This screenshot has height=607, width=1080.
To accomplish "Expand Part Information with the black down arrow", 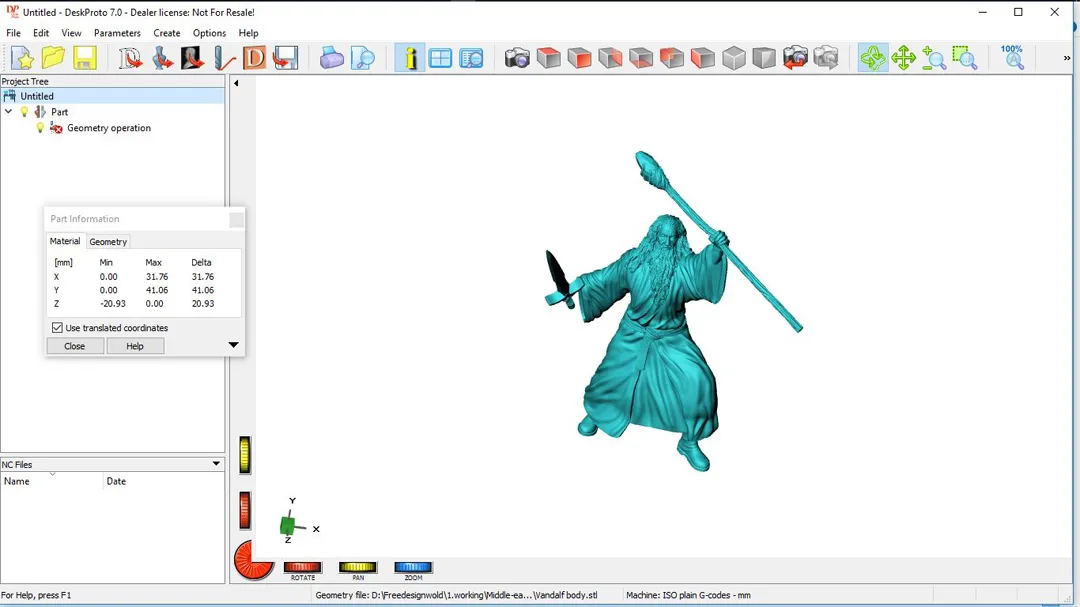I will coord(233,344).
